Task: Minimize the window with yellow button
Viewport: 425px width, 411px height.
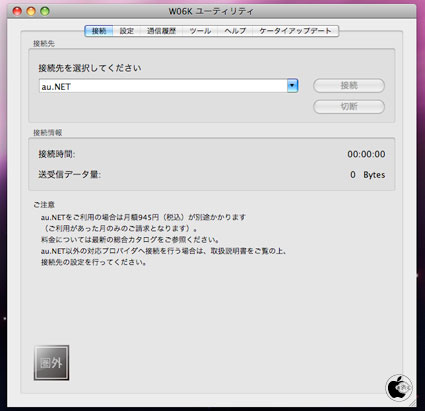Action: (x=31, y=11)
